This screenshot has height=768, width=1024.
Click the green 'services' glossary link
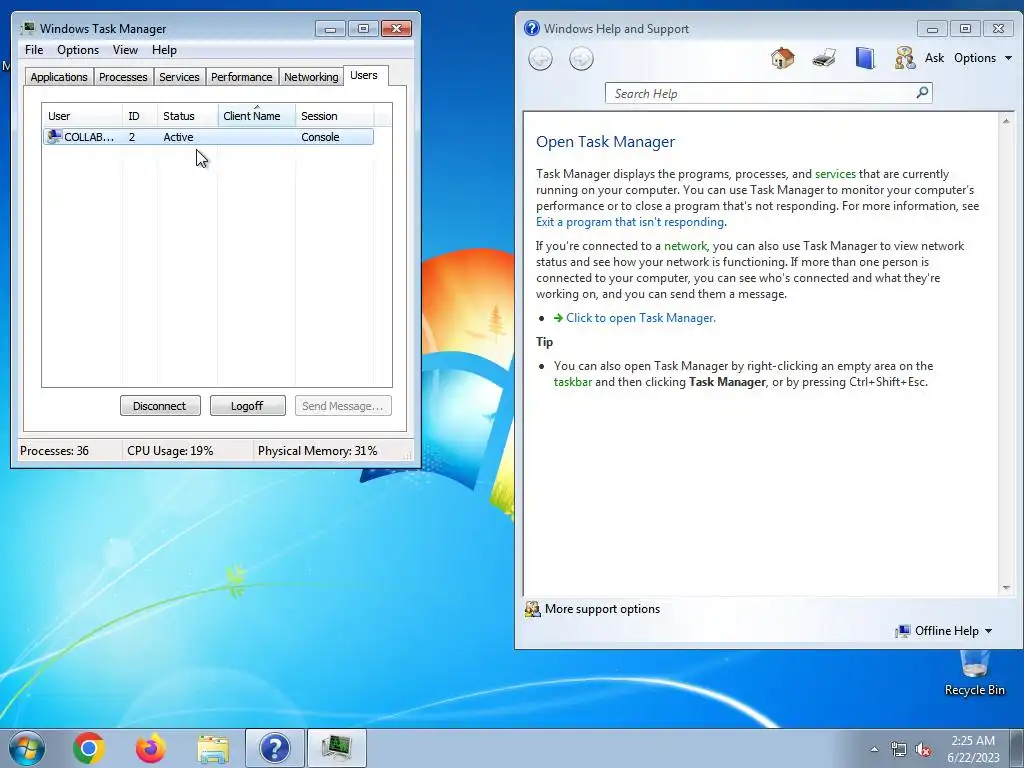pos(835,174)
